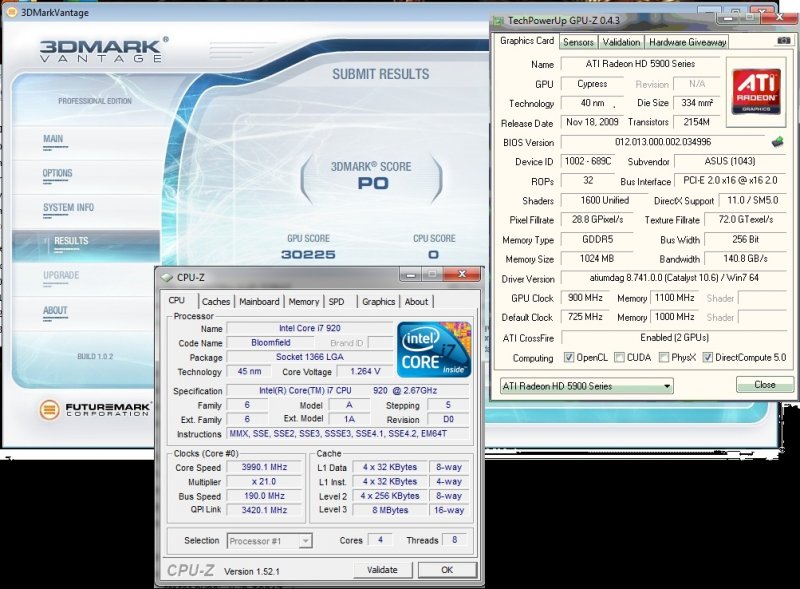Click the Device ID 1002 - 689C value
This screenshot has width=800, height=589.
[x=587, y=161]
